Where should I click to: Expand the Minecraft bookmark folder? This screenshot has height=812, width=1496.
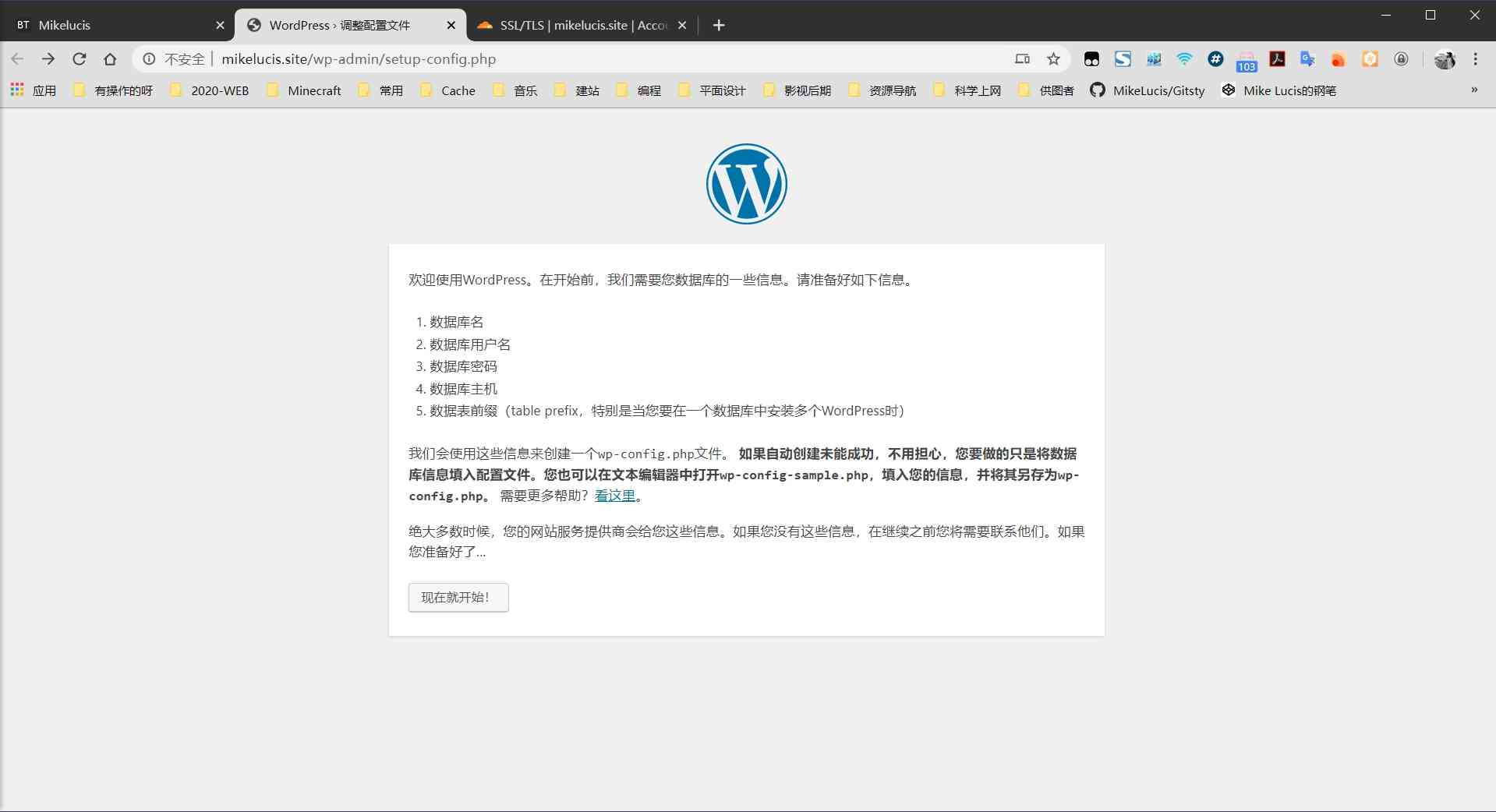click(x=304, y=90)
